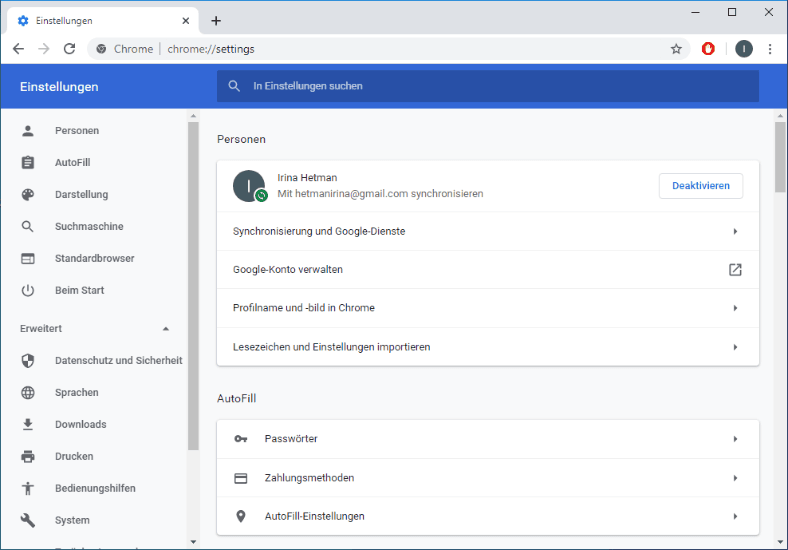This screenshot has width=788, height=550.
Task: Click the AutoFill clipboard icon
Action: pyautogui.click(x=28, y=162)
